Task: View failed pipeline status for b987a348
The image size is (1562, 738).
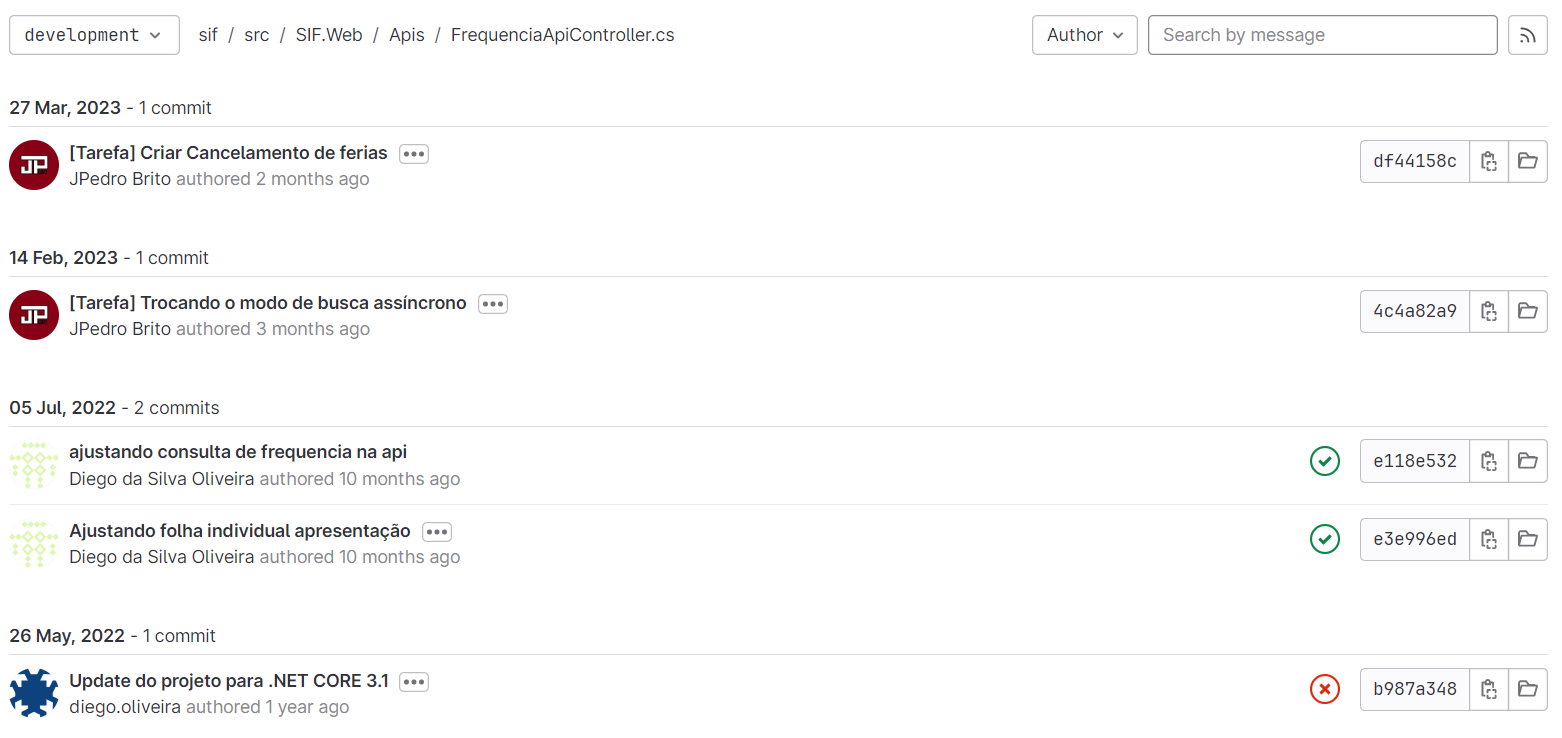Action: (1325, 689)
